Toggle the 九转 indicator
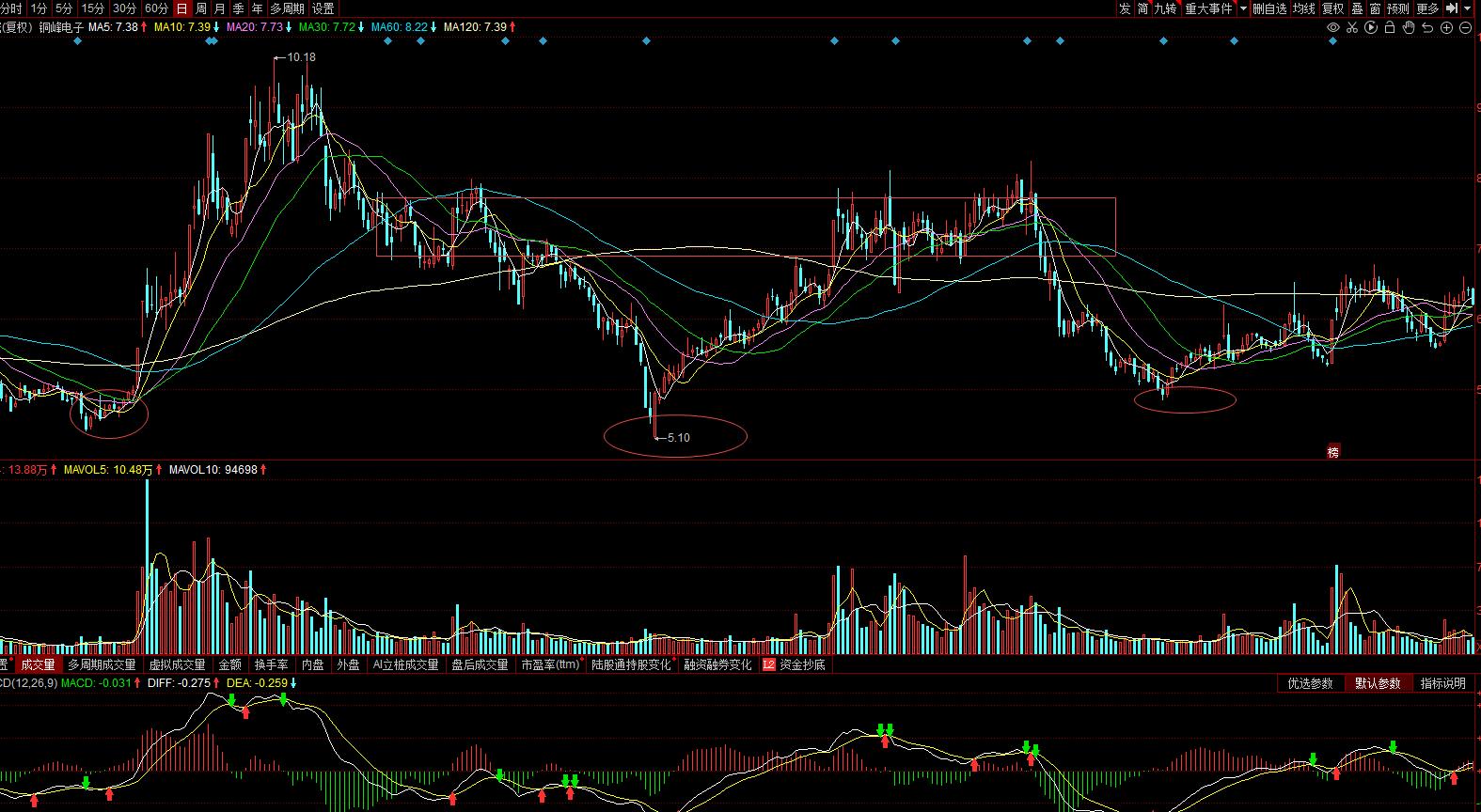Viewport: 1481px width, 812px height. [x=1166, y=8]
